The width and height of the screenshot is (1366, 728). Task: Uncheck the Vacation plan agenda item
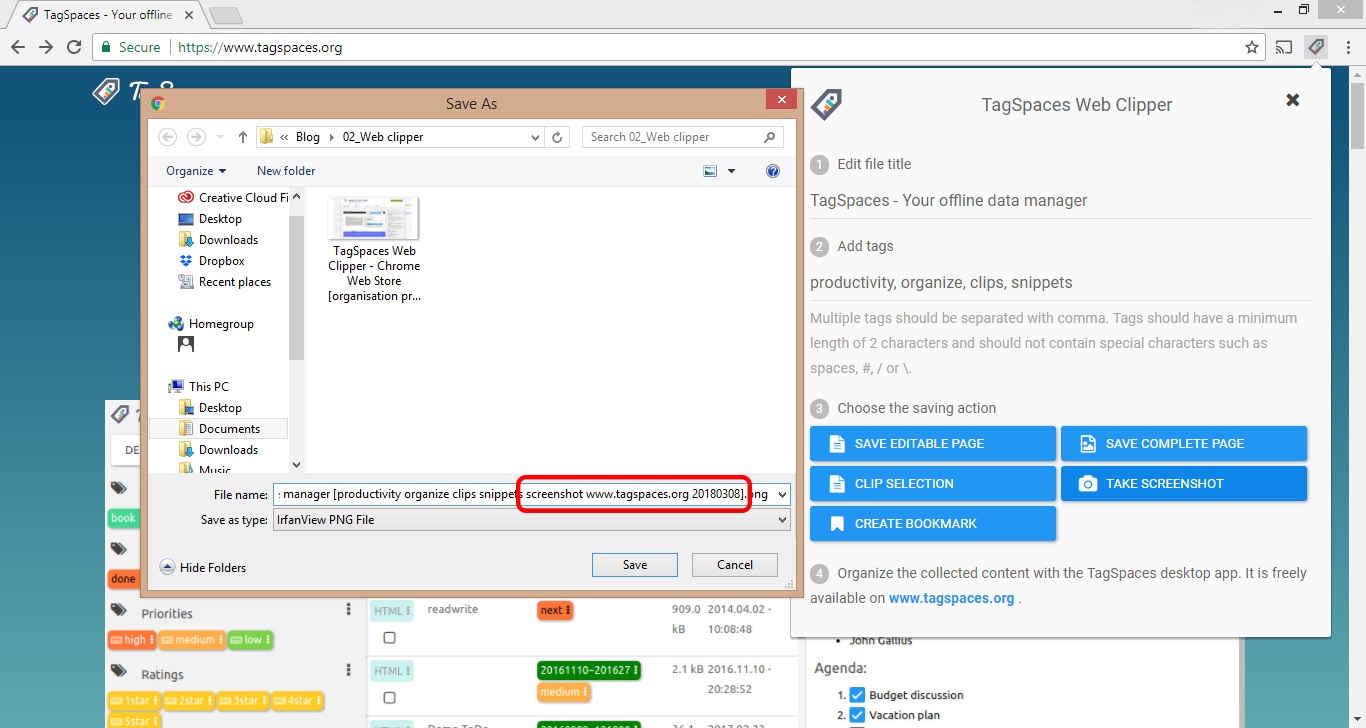pos(857,714)
